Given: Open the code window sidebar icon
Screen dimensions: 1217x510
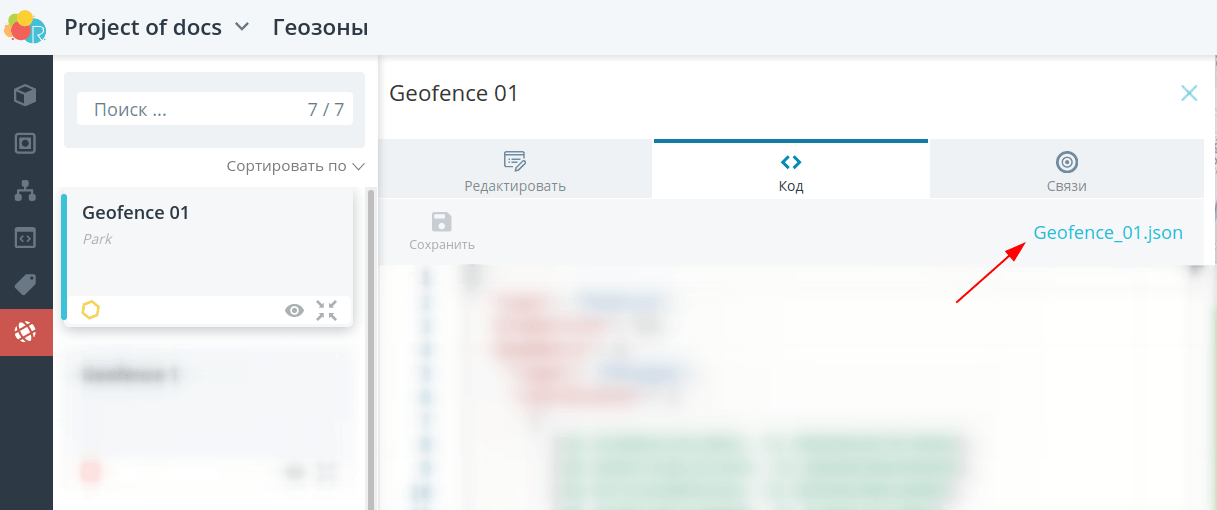Looking at the screenshot, I should [26, 238].
